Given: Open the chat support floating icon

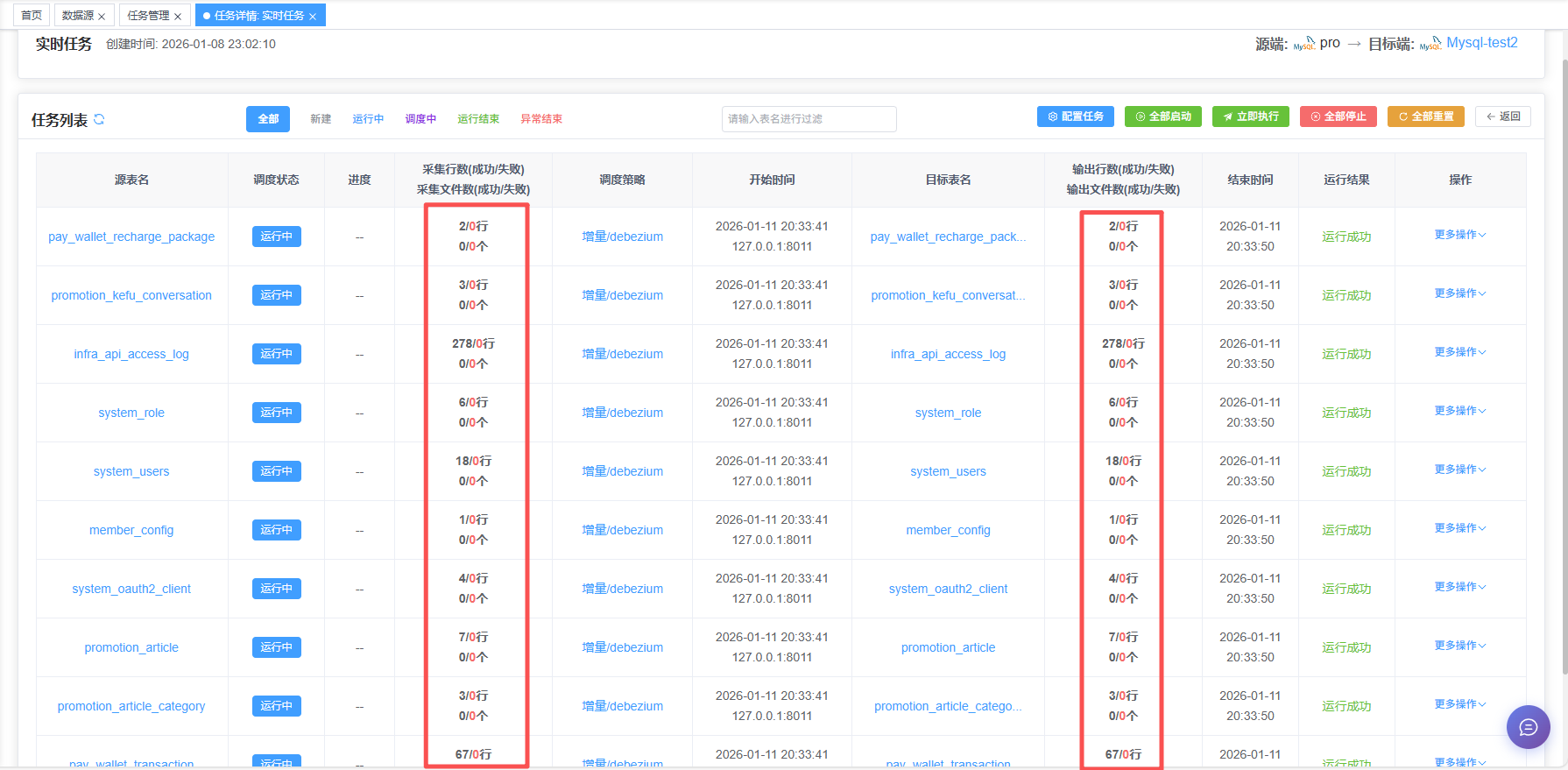Looking at the screenshot, I should [x=1528, y=727].
